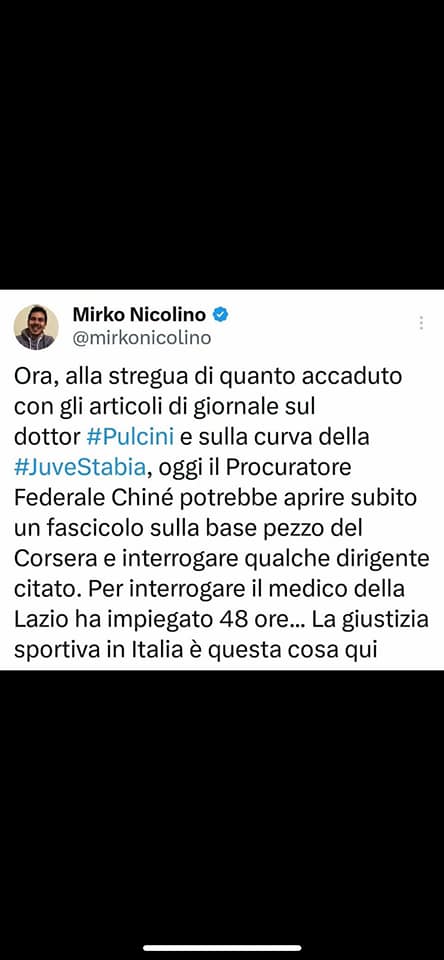Click the blue verified badge icon
This screenshot has height=960, width=444.
coord(220,315)
